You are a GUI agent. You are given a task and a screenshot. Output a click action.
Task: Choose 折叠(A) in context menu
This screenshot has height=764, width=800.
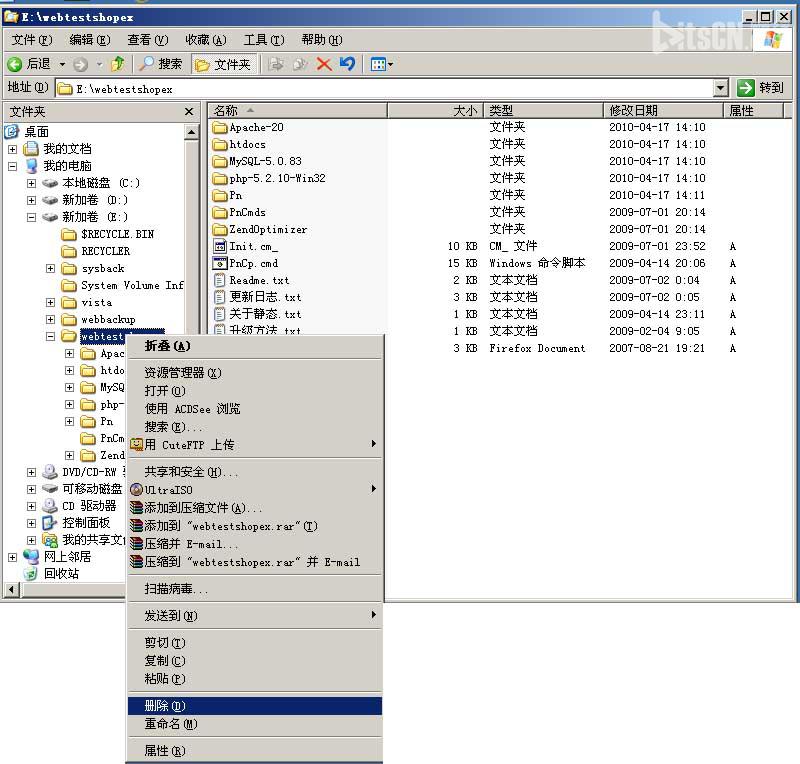(255, 346)
